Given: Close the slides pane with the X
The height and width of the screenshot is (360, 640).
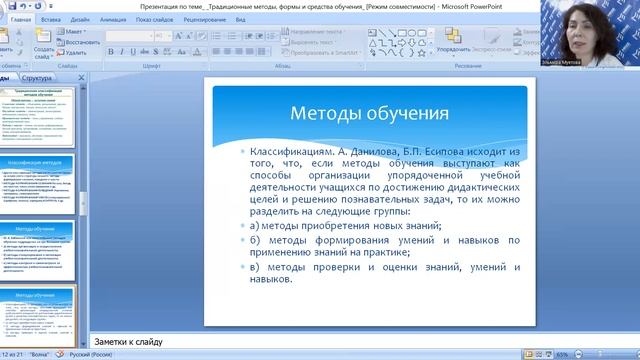Looking at the screenshot, I should pos(81,78).
